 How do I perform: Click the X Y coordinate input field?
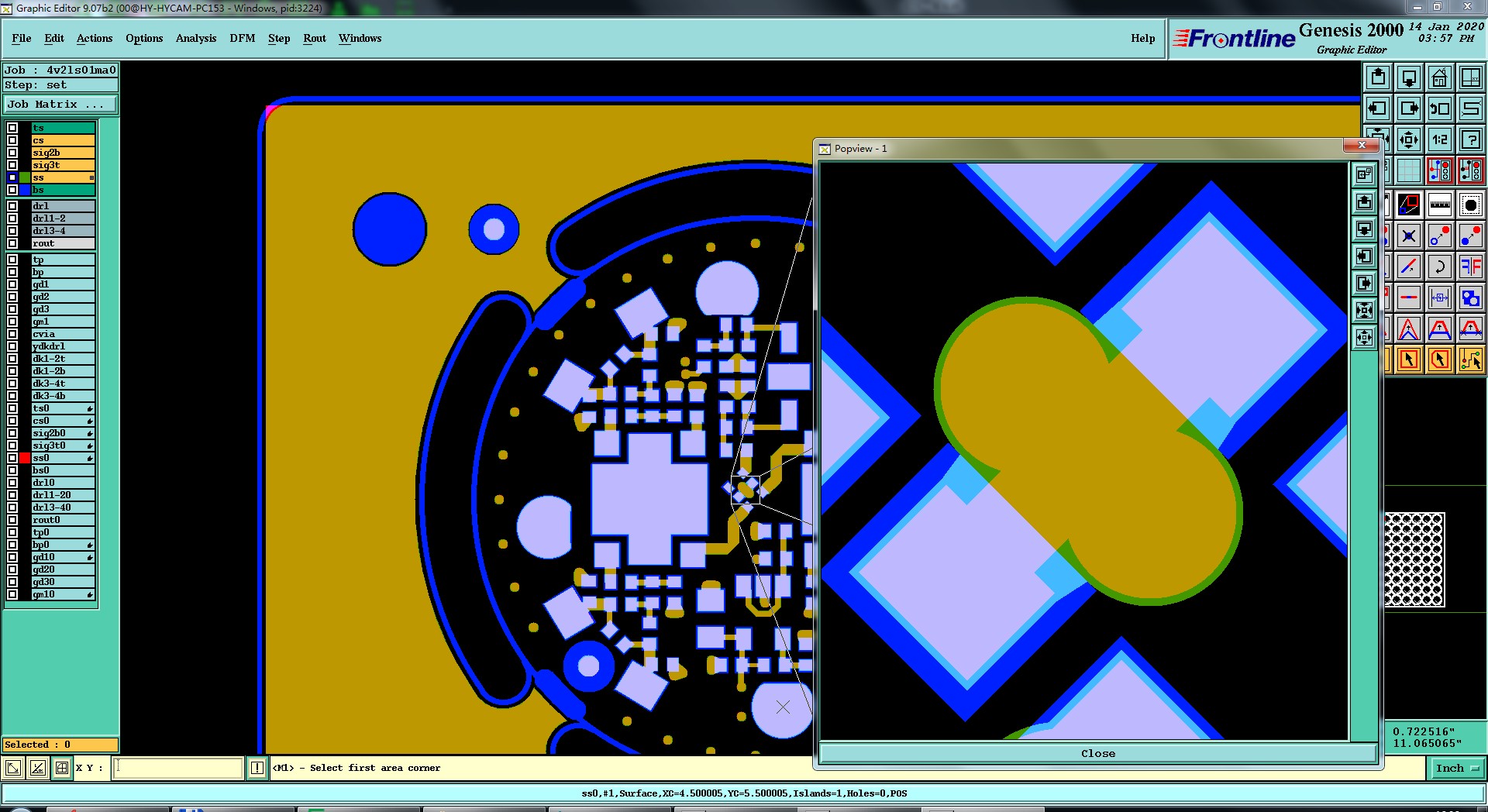point(178,768)
